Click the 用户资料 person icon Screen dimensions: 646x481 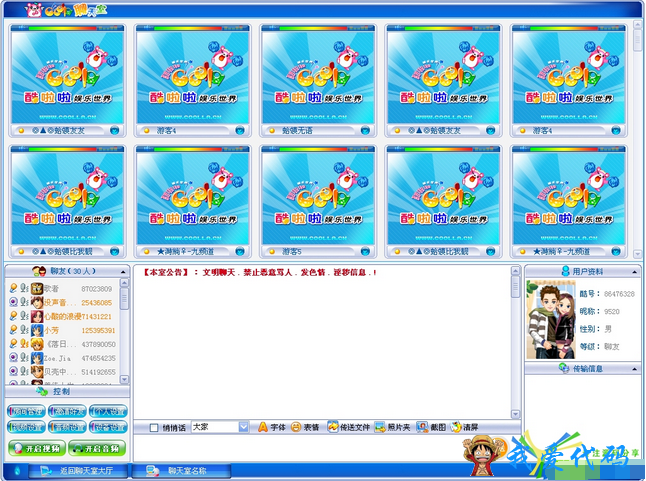566,271
